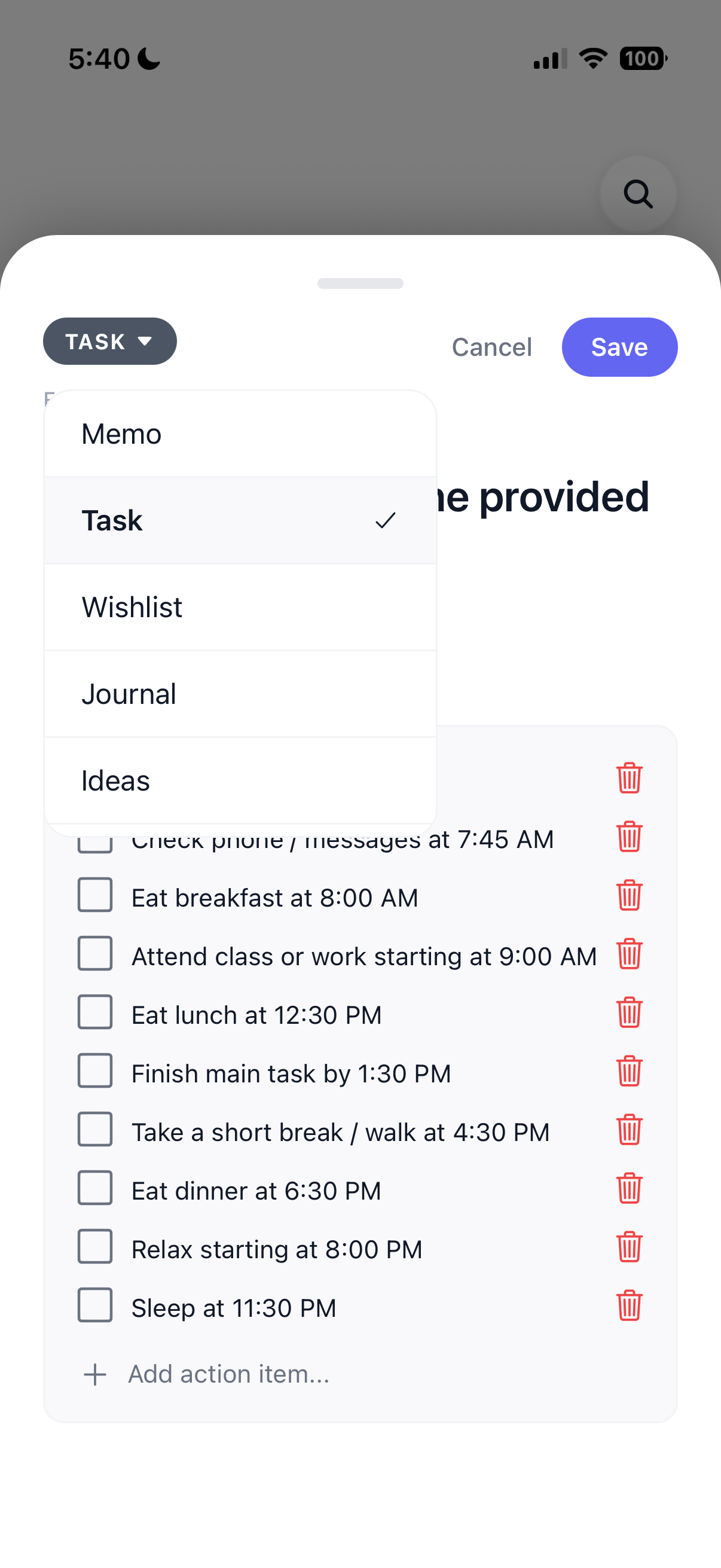721x1568 pixels.
Task: Check off Relax starting at 8:00 PM
Action: (95, 1247)
